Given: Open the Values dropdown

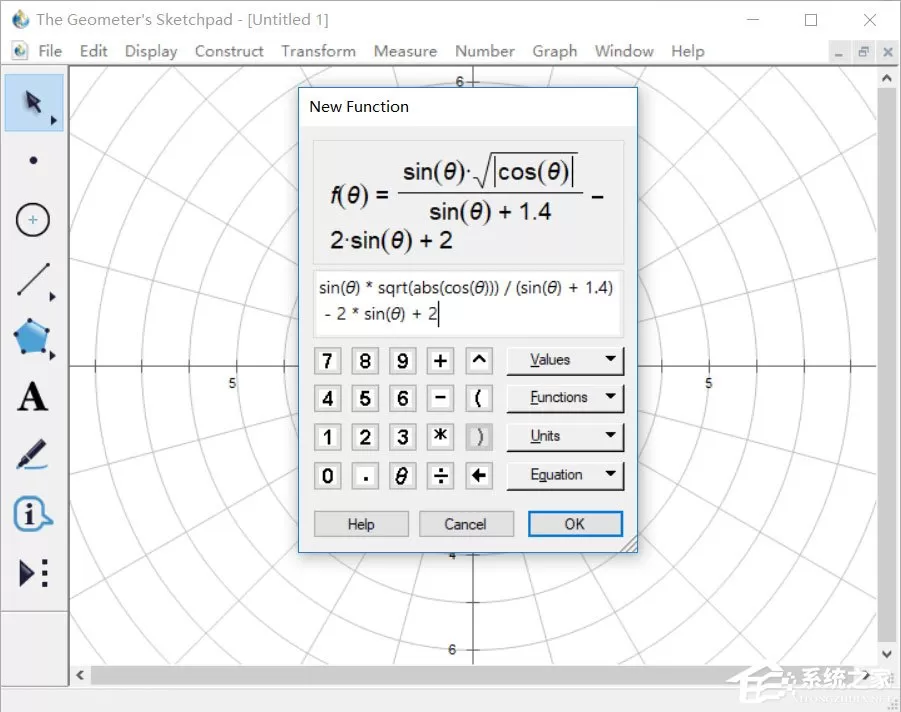Looking at the screenshot, I should [565, 360].
